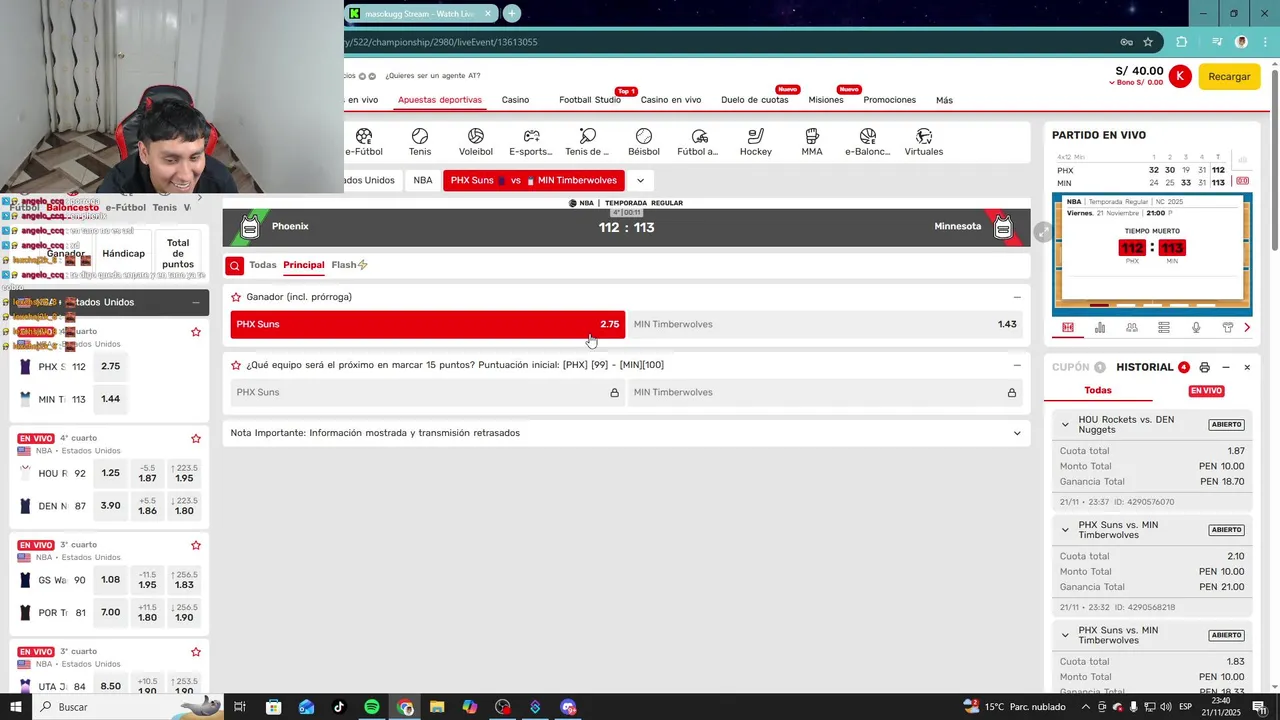
Task: Open the Promociones menu
Action: 890,100
